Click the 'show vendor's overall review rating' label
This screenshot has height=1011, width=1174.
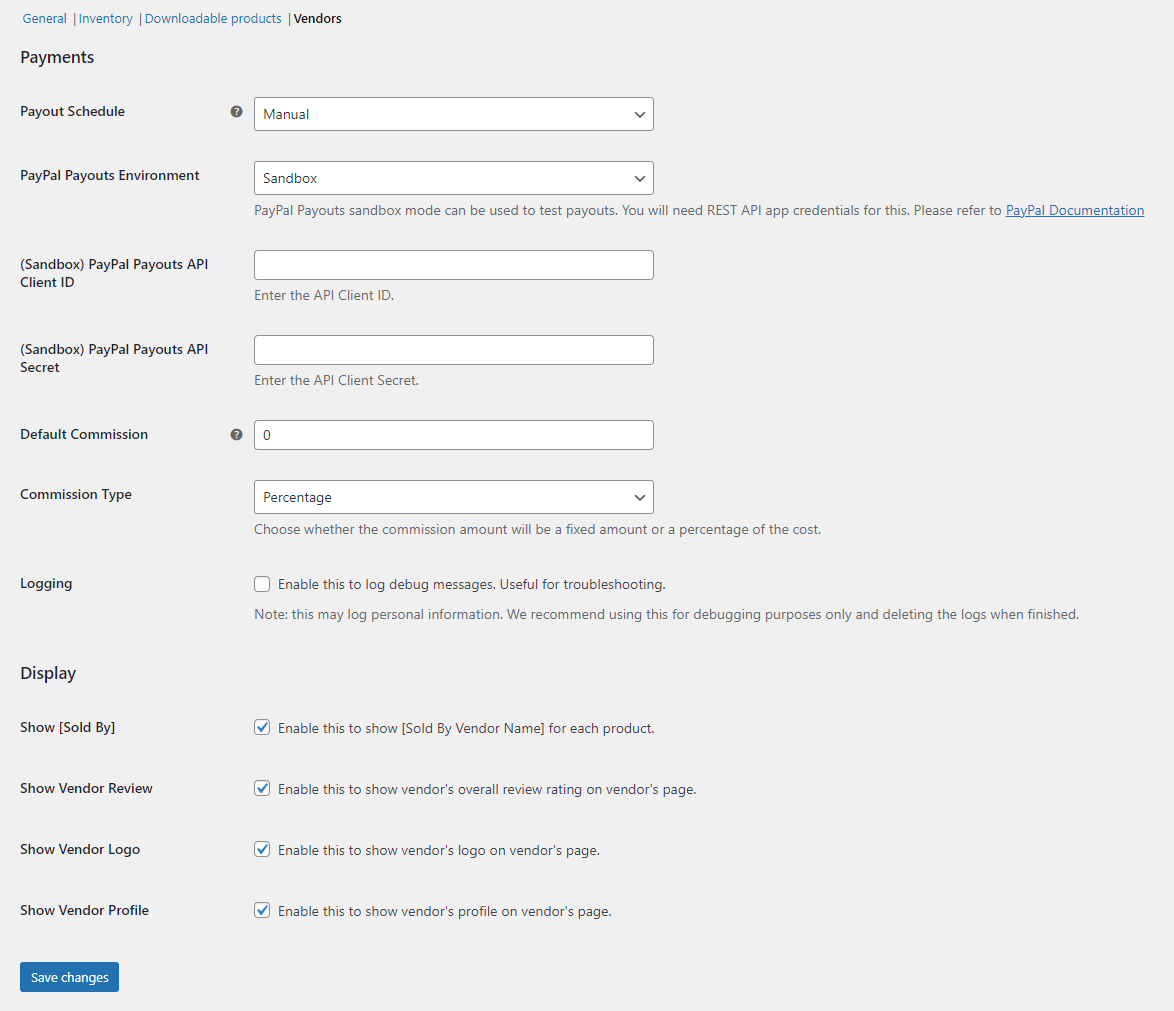coord(487,789)
